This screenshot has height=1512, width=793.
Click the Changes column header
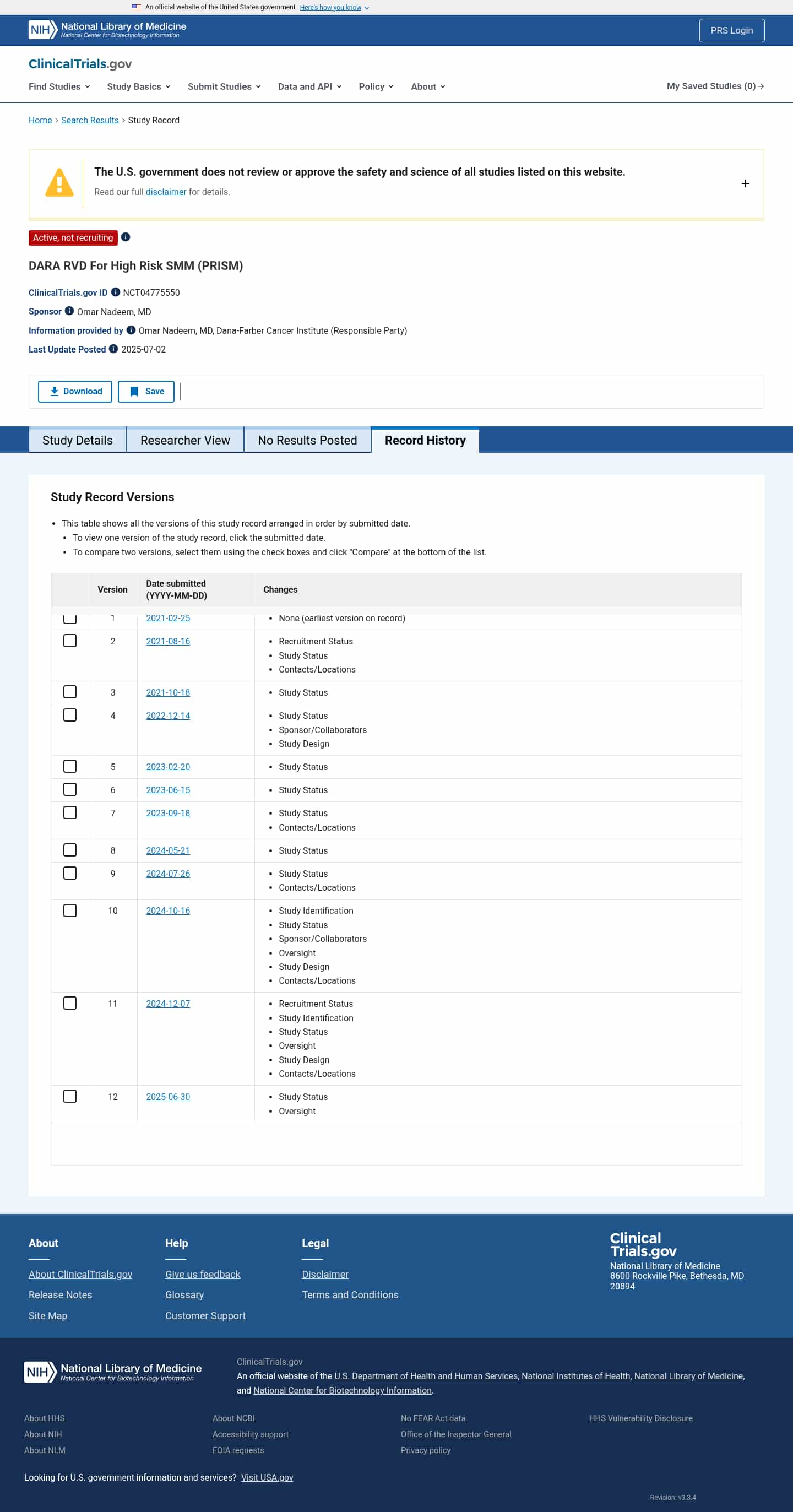click(280, 589)
